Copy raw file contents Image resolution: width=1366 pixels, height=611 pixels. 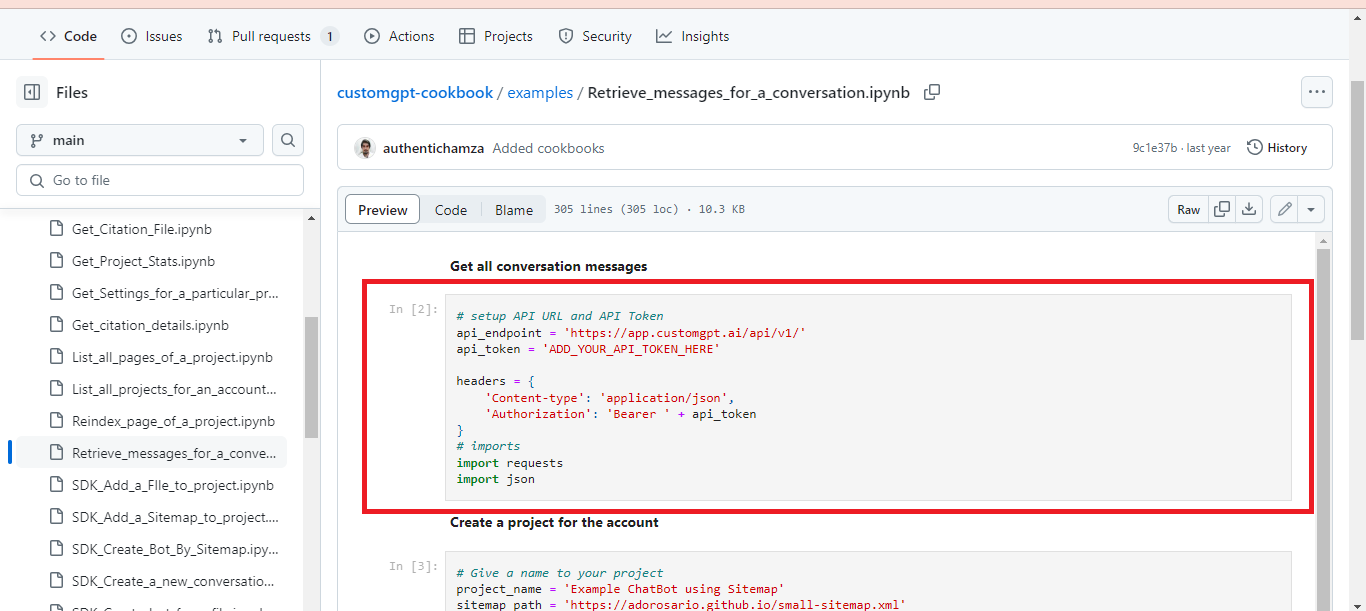(1221, 209)
